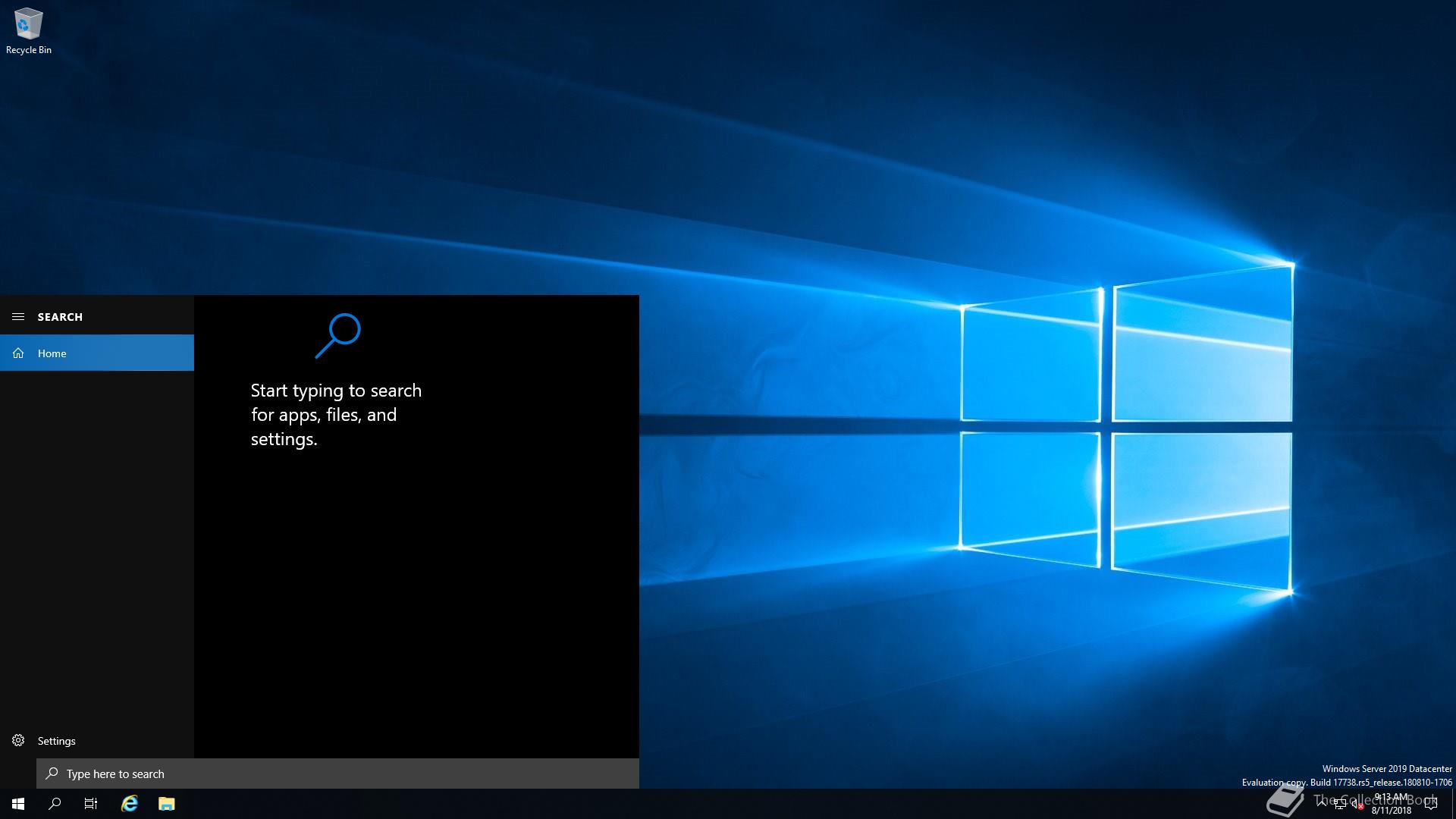Click the muted volume tray icon
The height and width of the screenshot is (819, 1456).
click(1357, 804)
